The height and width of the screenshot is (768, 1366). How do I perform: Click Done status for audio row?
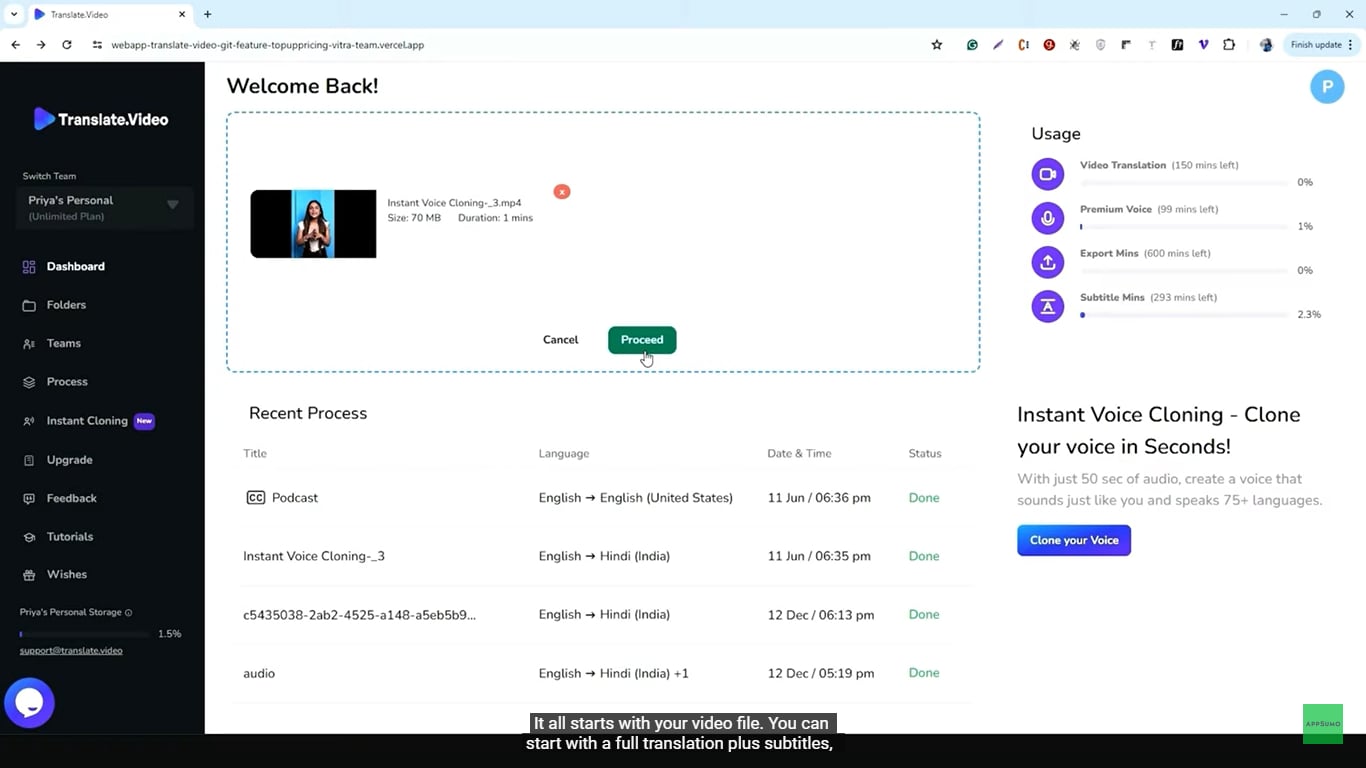(924, 673)
